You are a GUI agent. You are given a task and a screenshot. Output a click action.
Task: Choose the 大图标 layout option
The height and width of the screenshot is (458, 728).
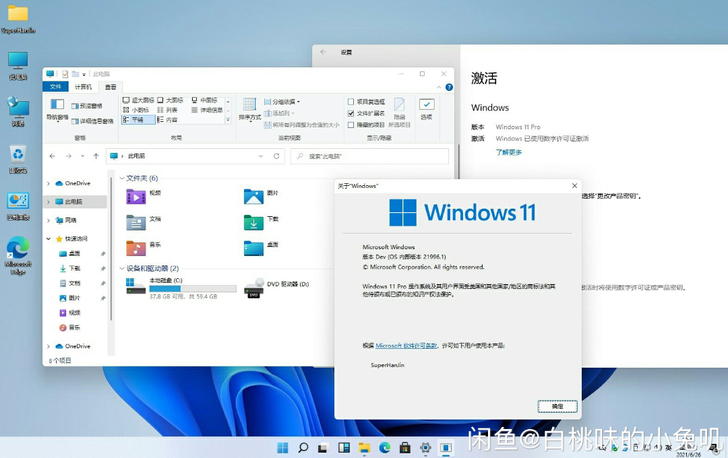(170, 100)
